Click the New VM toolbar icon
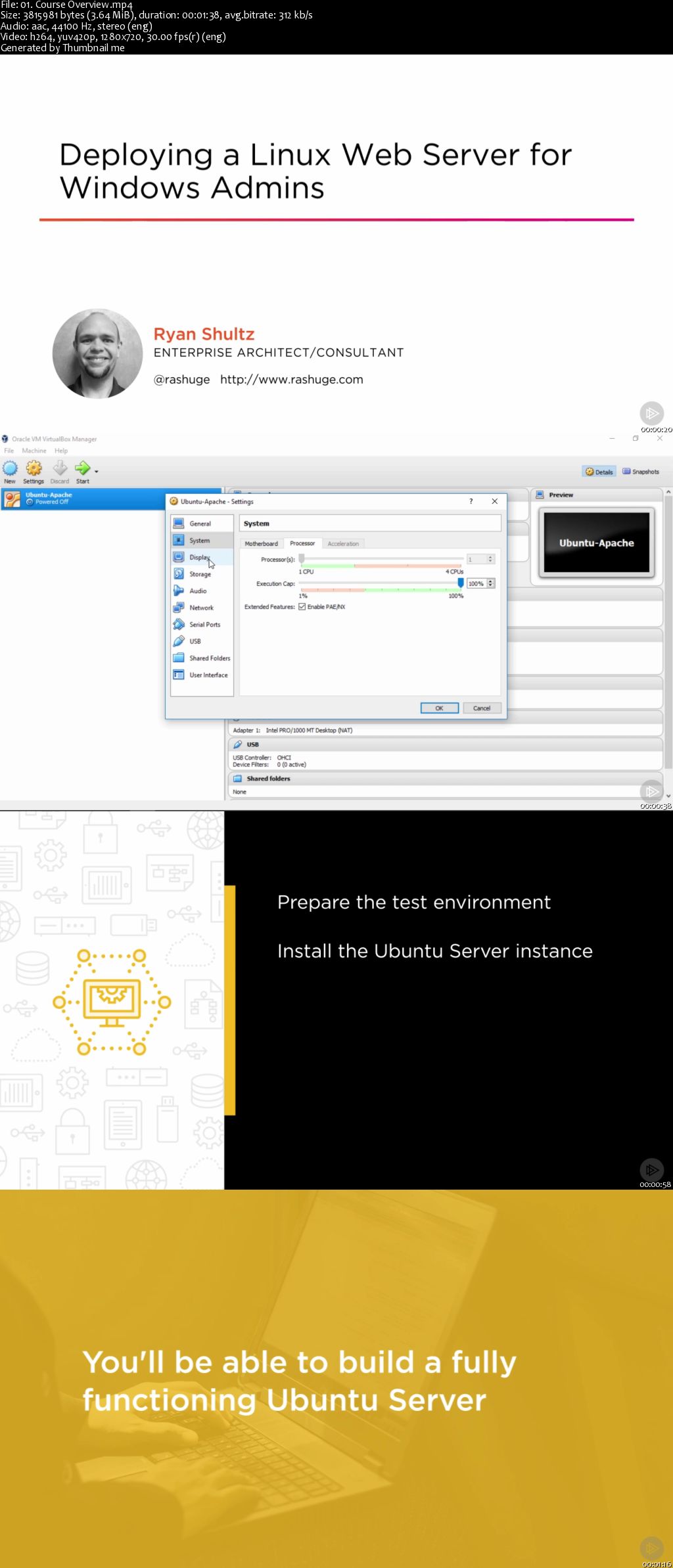Image resolution: width=673 pixels, height=1568 pixels. coord(10,472)
